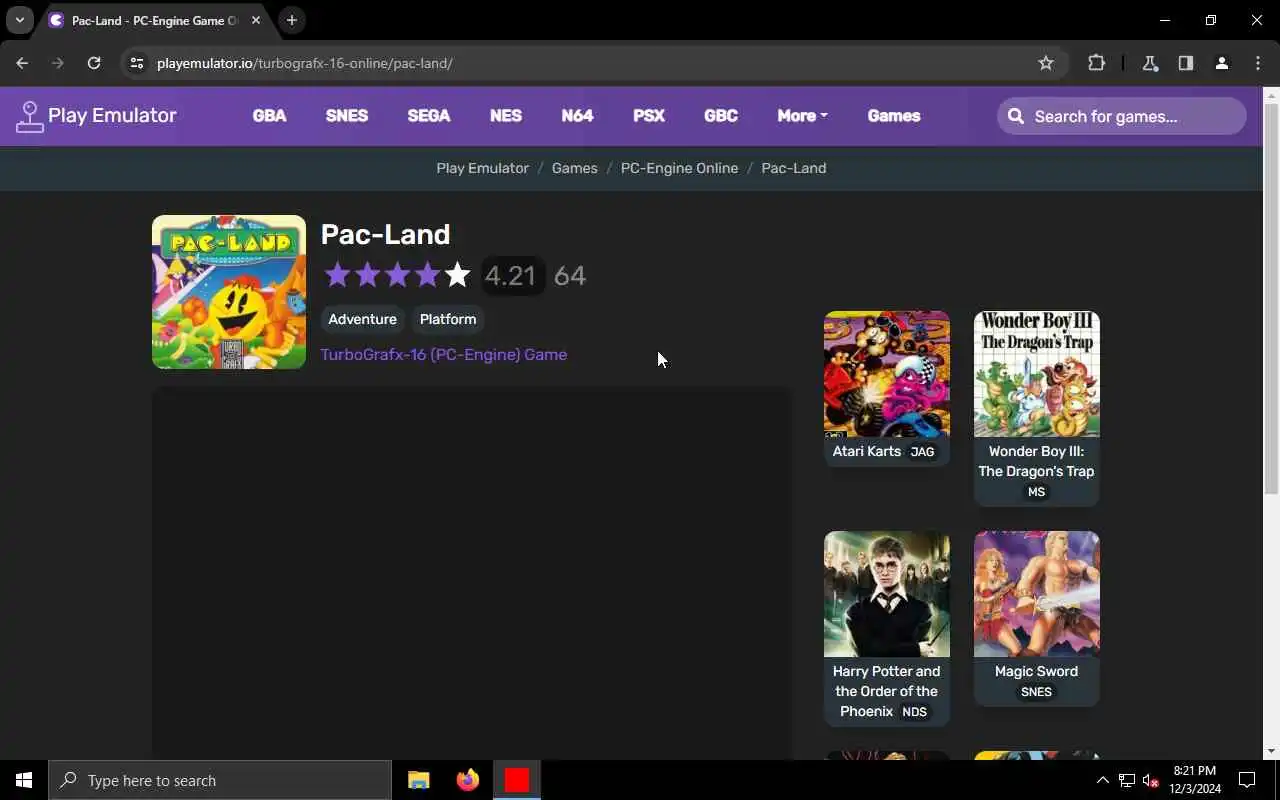Open the N64 games section

pos(577,116)
